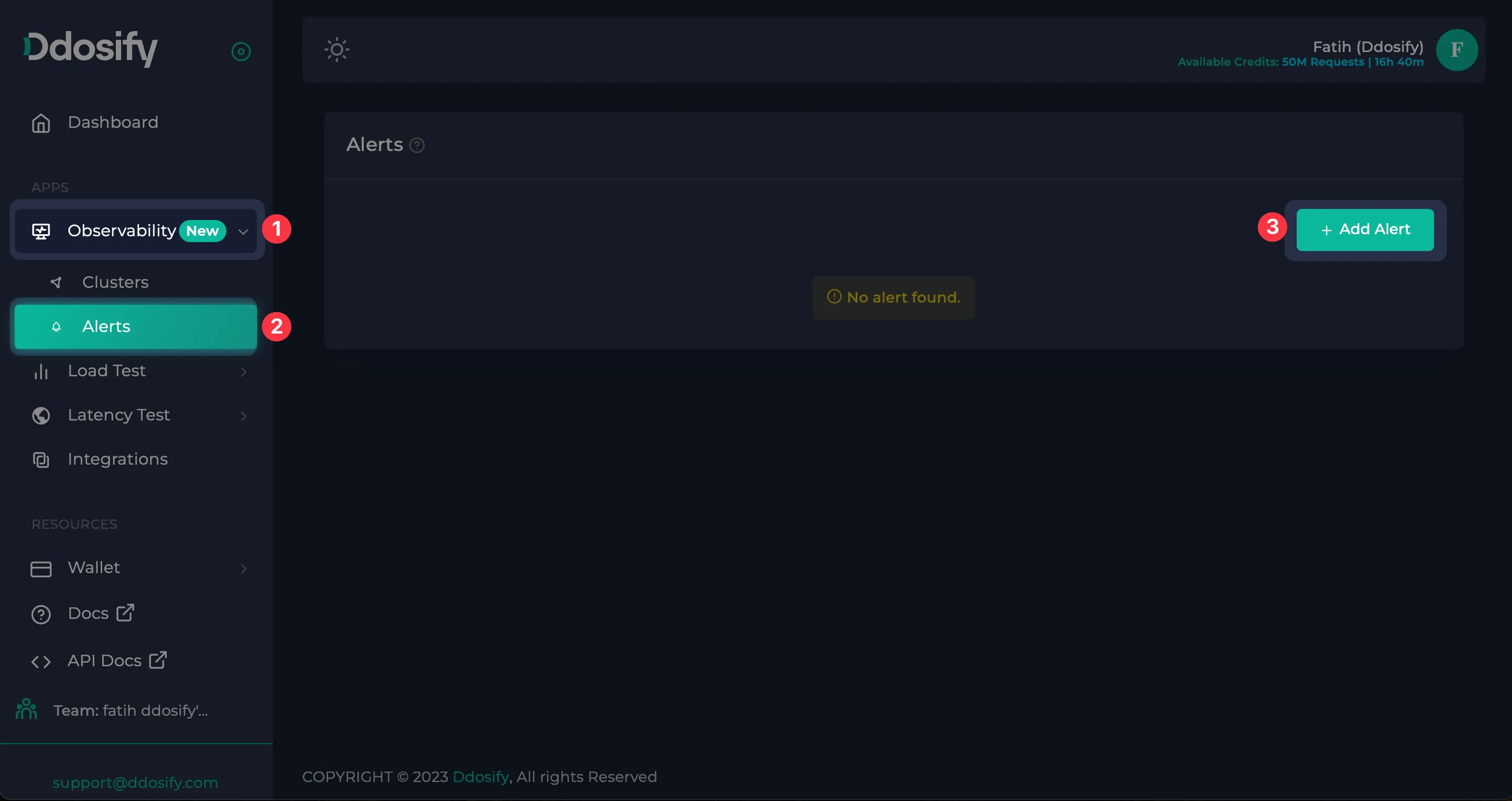
Task: Open the Docs external link
Action: (88, 613)
